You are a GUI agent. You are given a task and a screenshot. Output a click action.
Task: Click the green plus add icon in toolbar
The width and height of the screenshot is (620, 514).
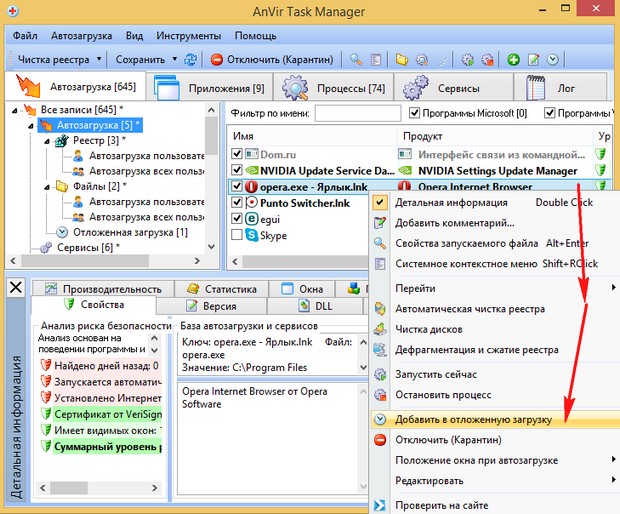click(514, 60)
